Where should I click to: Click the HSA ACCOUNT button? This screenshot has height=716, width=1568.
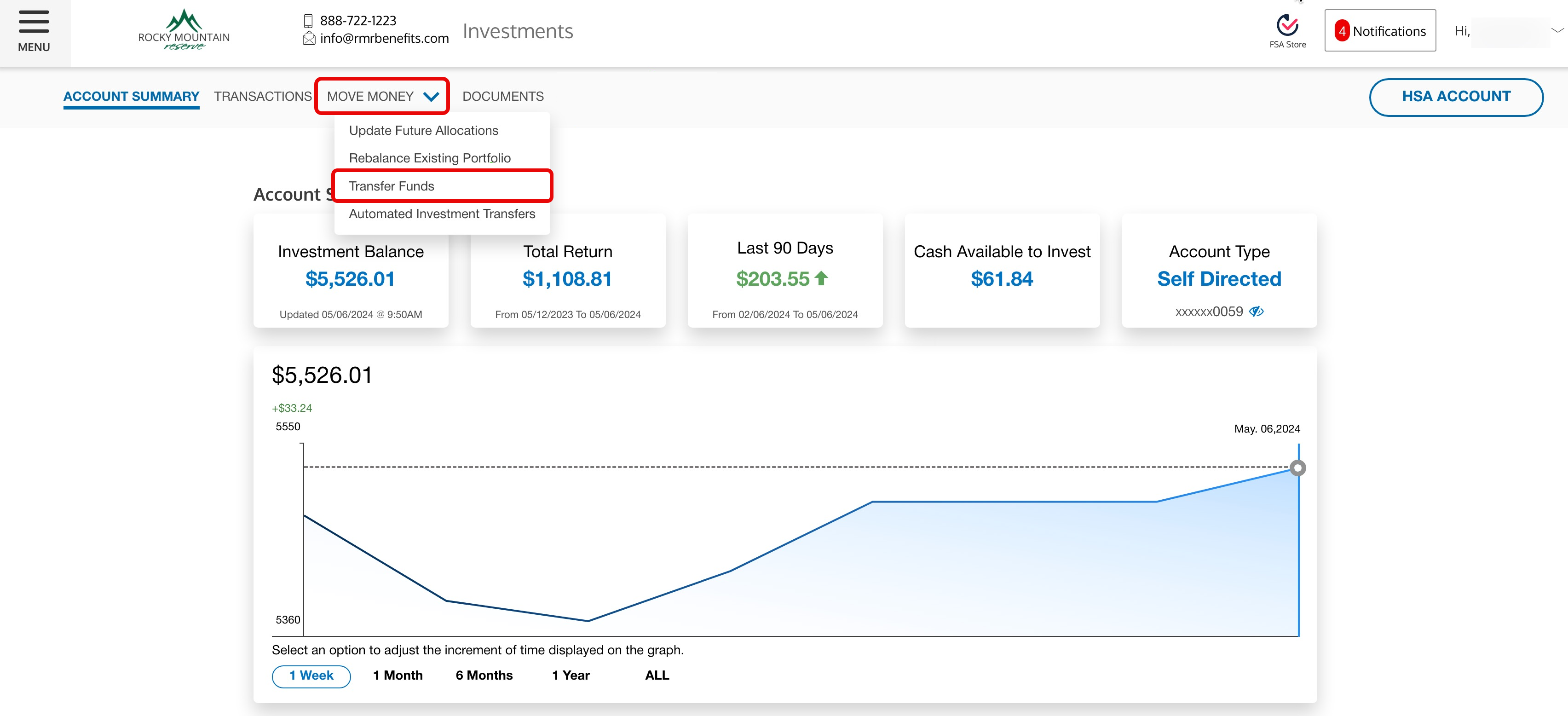click(1455, 97)
